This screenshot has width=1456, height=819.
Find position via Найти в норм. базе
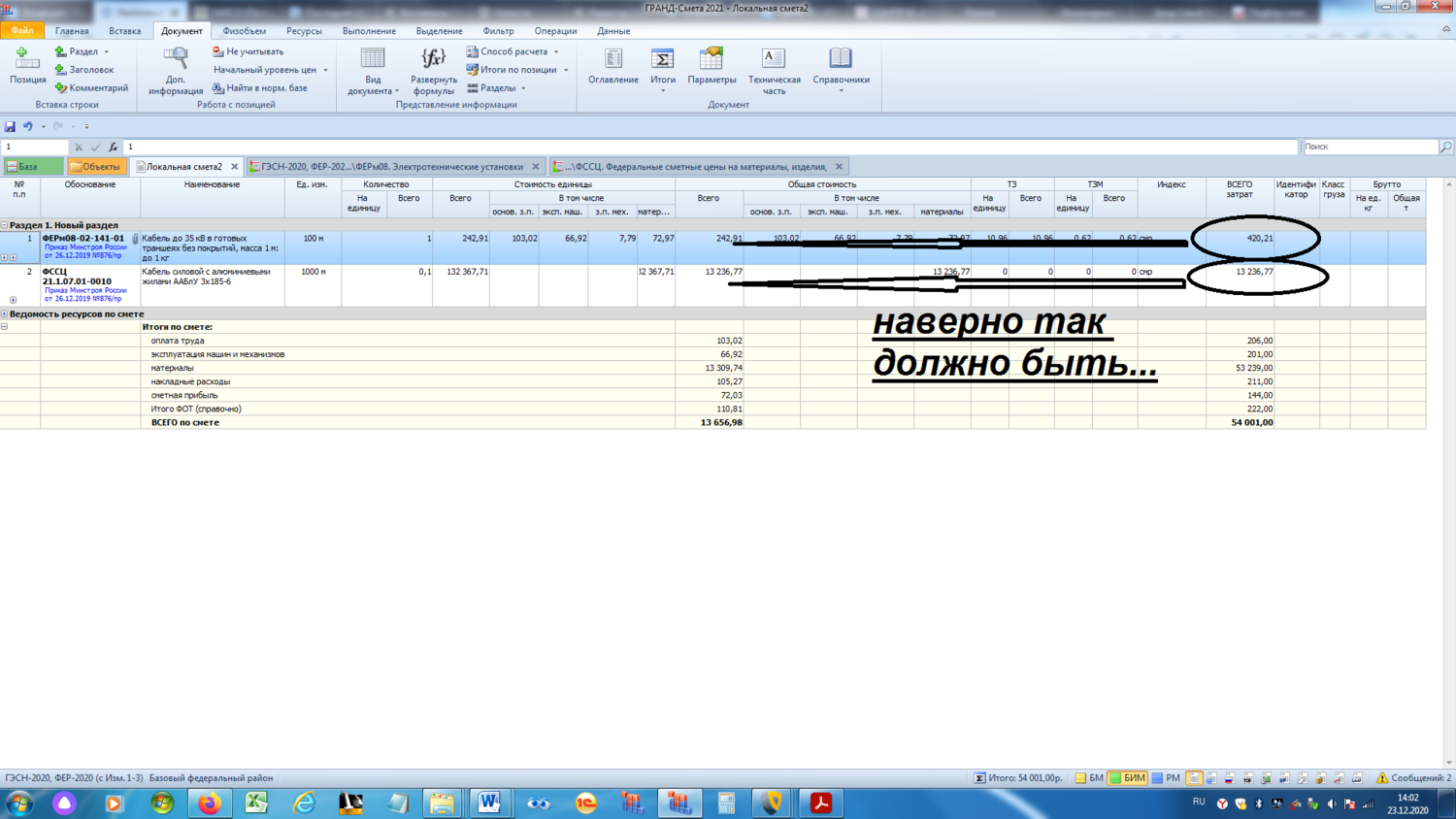260,87
